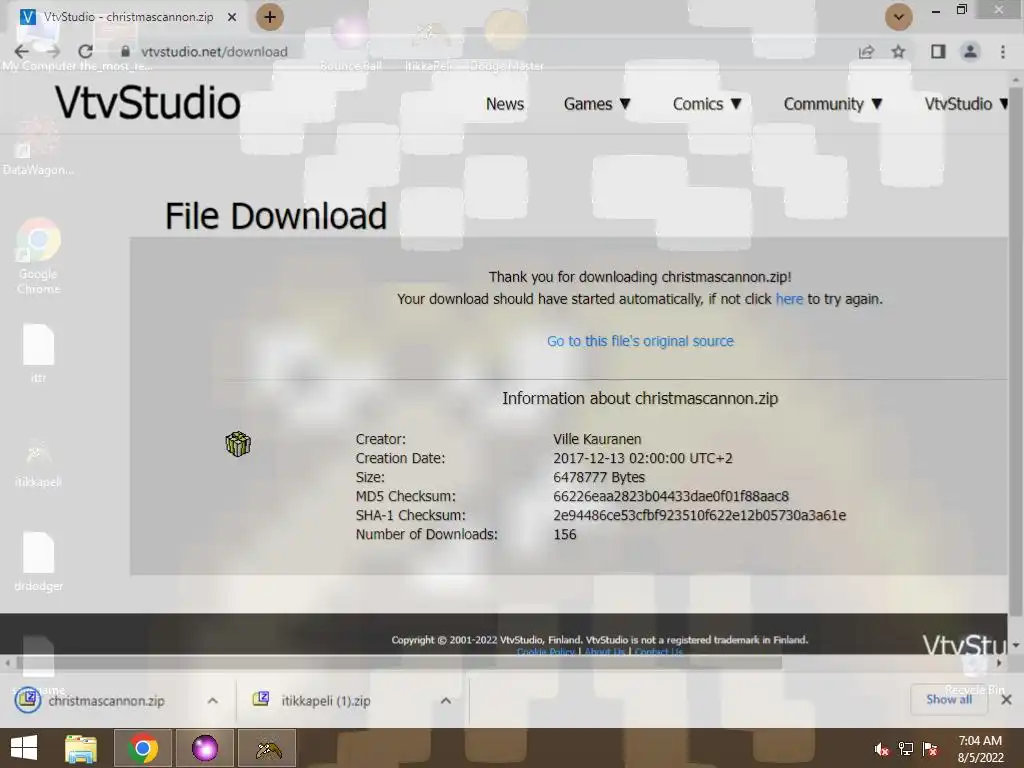Bookmark this page with the star
This screenshot has height=768, width=1024.
[x=899, y=52]
